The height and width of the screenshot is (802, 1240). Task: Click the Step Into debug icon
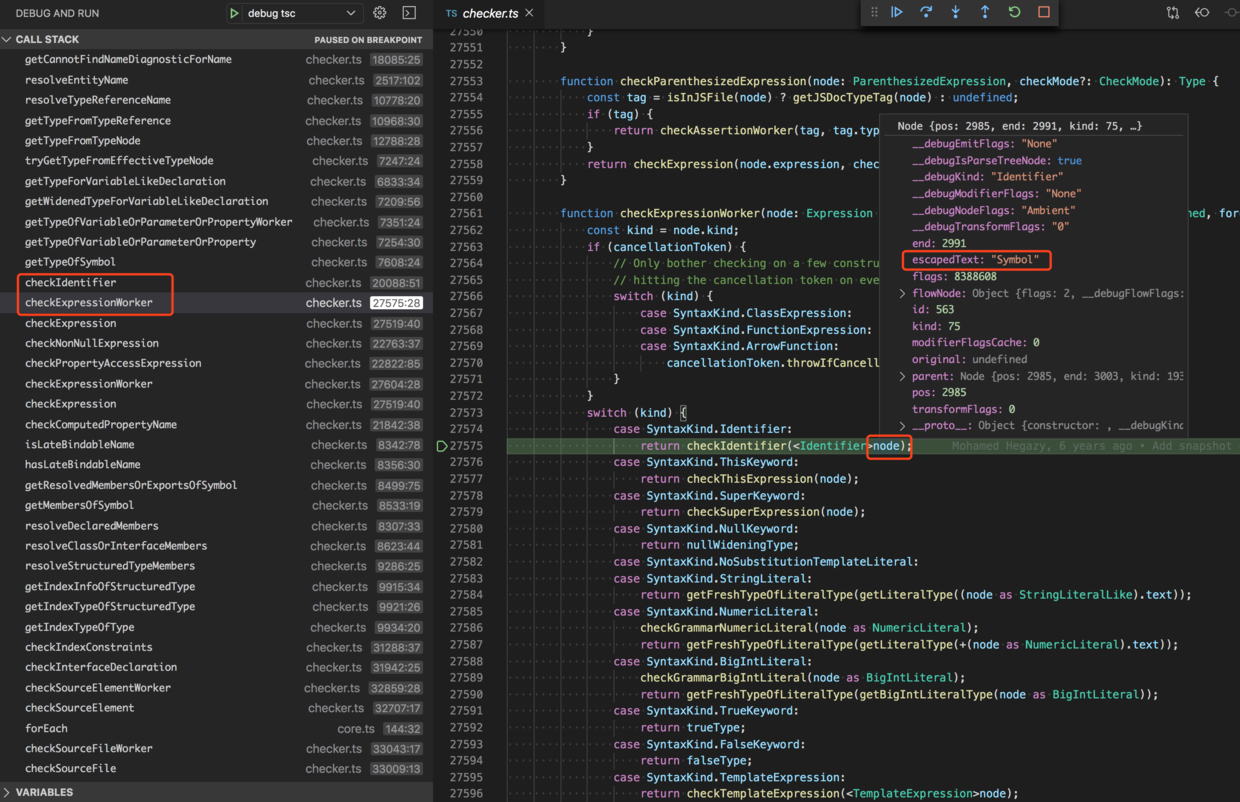[x=955, y=12]
